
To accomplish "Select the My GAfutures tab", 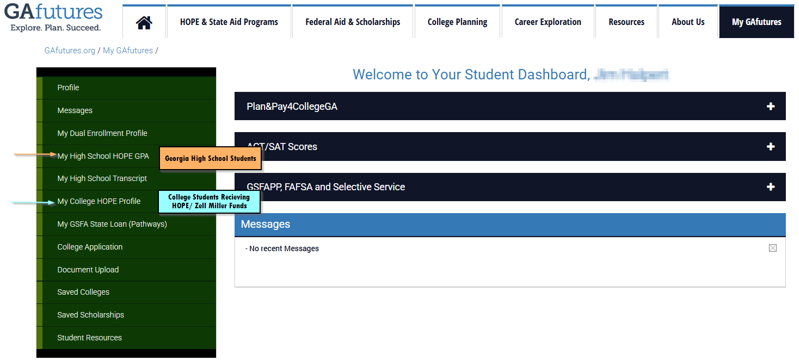I will [756, 22].
